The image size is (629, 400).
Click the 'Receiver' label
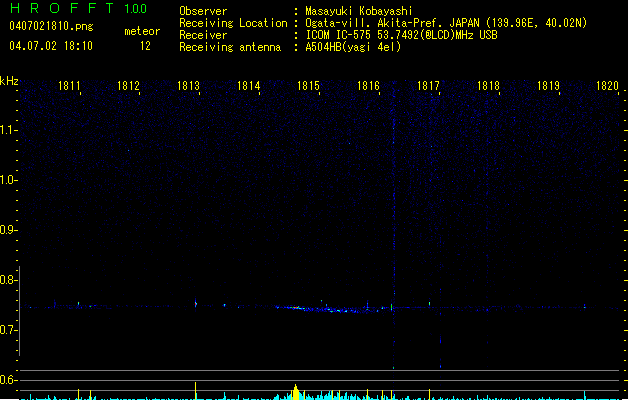point(203,35)
